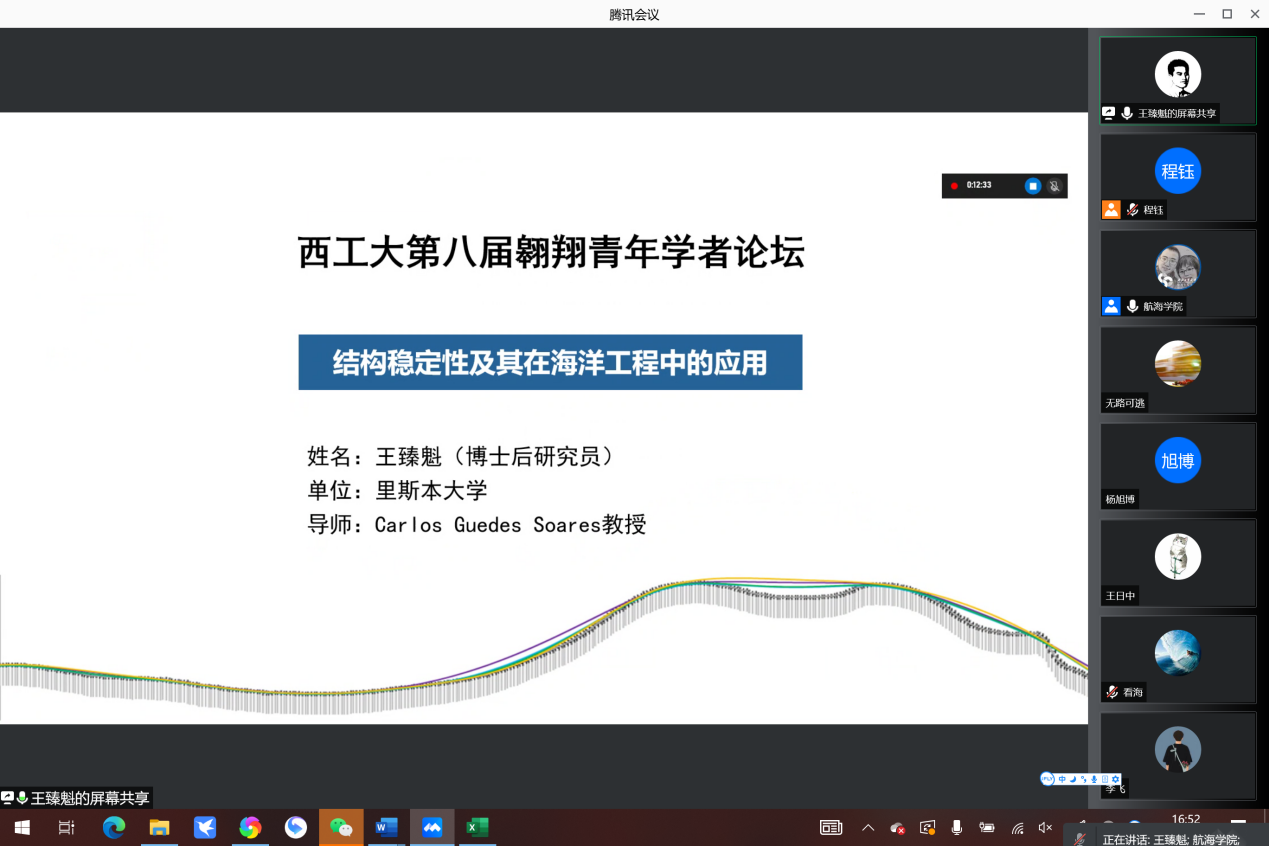
Task: Stop the recording in the recorder bar
Action: point(1033,186)
